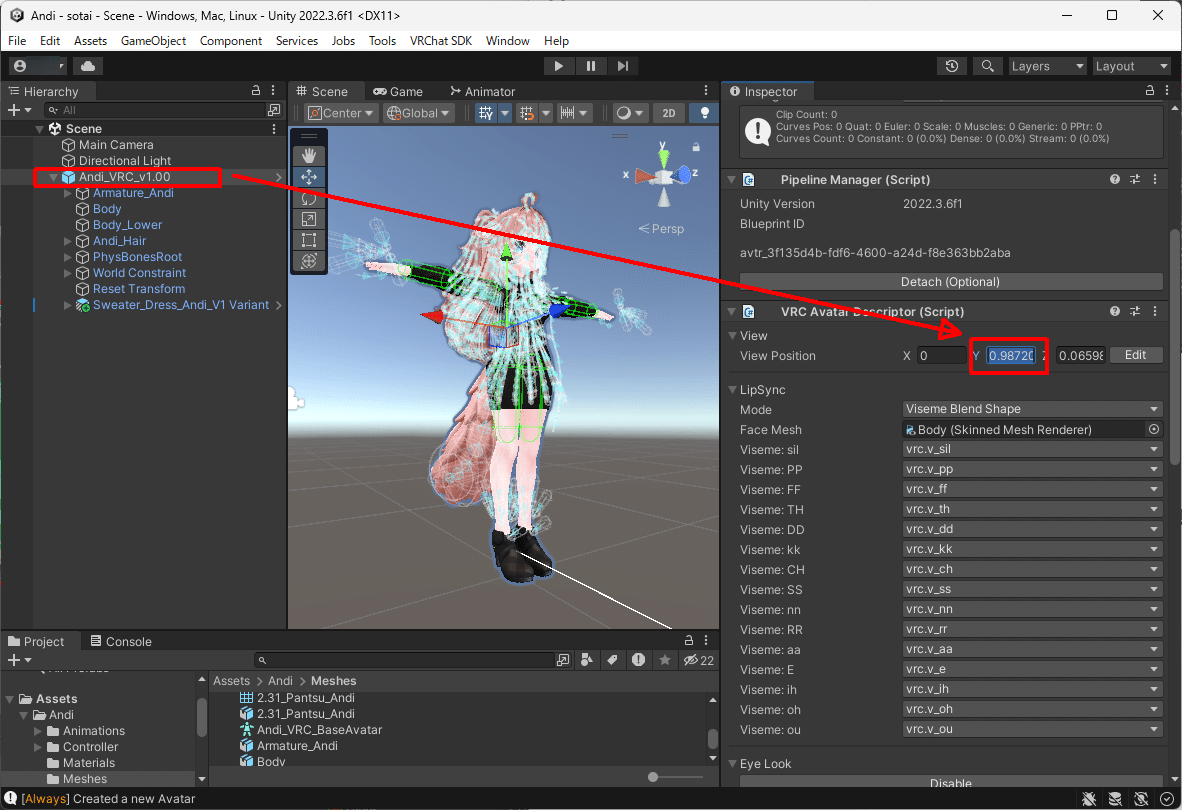Image resolution: width=1182 pixels, height=810 pixels.
Task: Open the Undo History icon
Action: pos(952,66)
